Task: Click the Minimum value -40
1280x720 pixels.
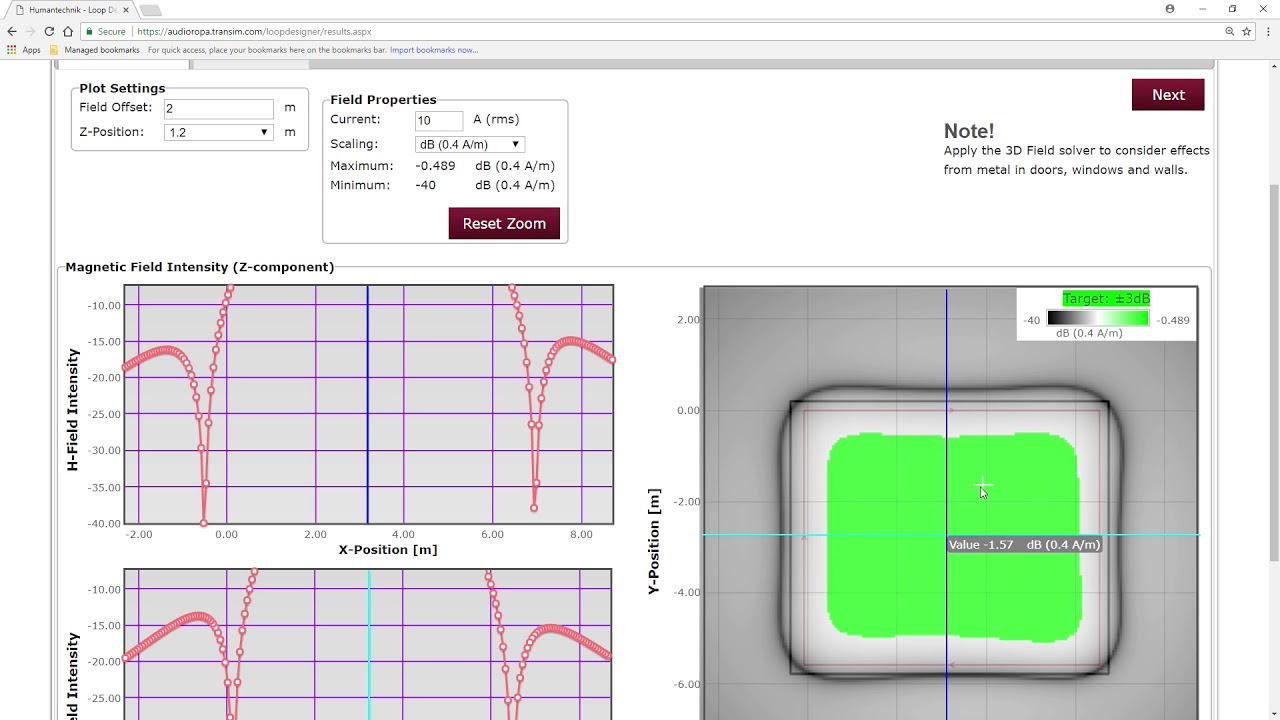Action: [x=425, y=185]
